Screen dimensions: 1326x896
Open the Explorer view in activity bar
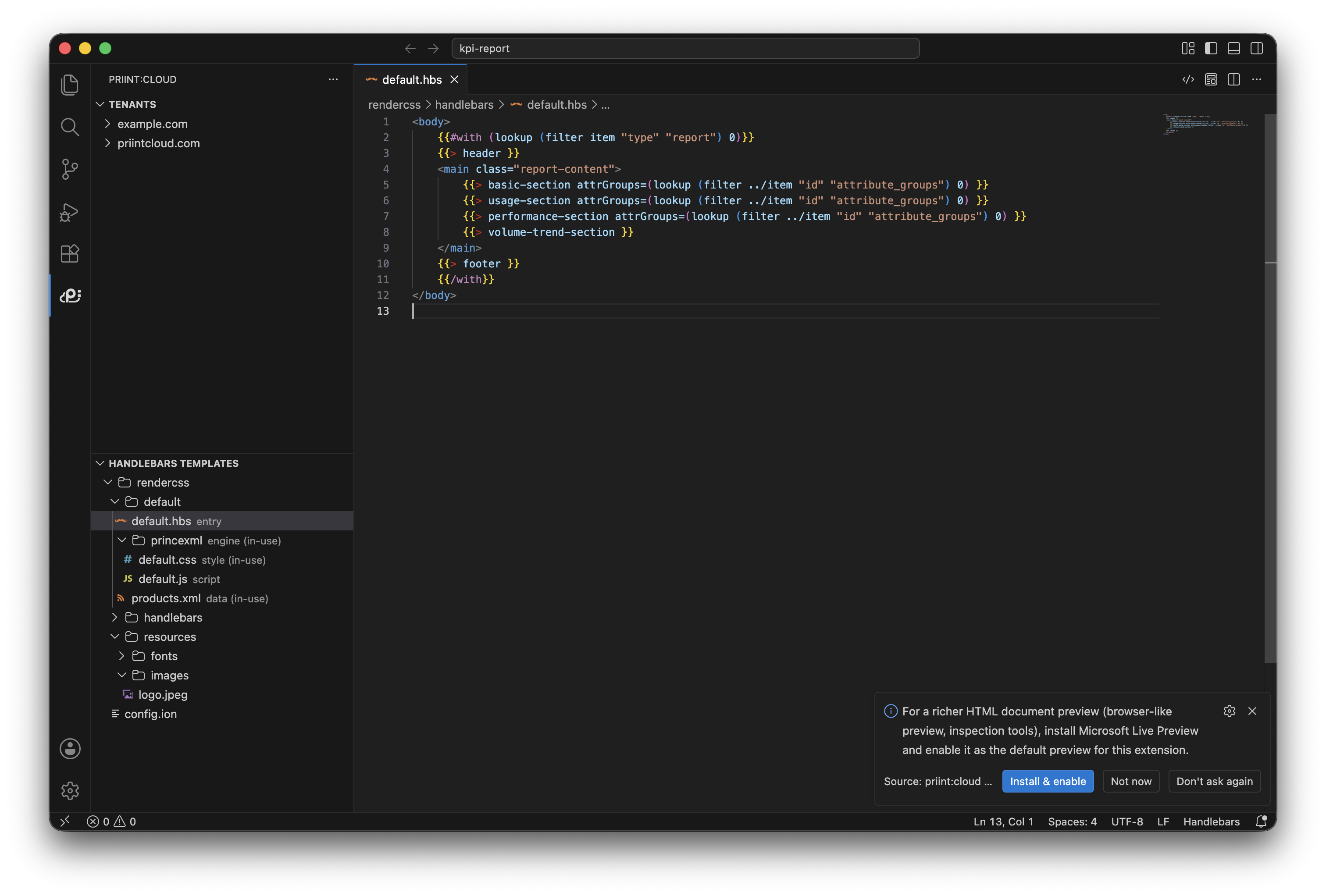(x=70, y=85)
